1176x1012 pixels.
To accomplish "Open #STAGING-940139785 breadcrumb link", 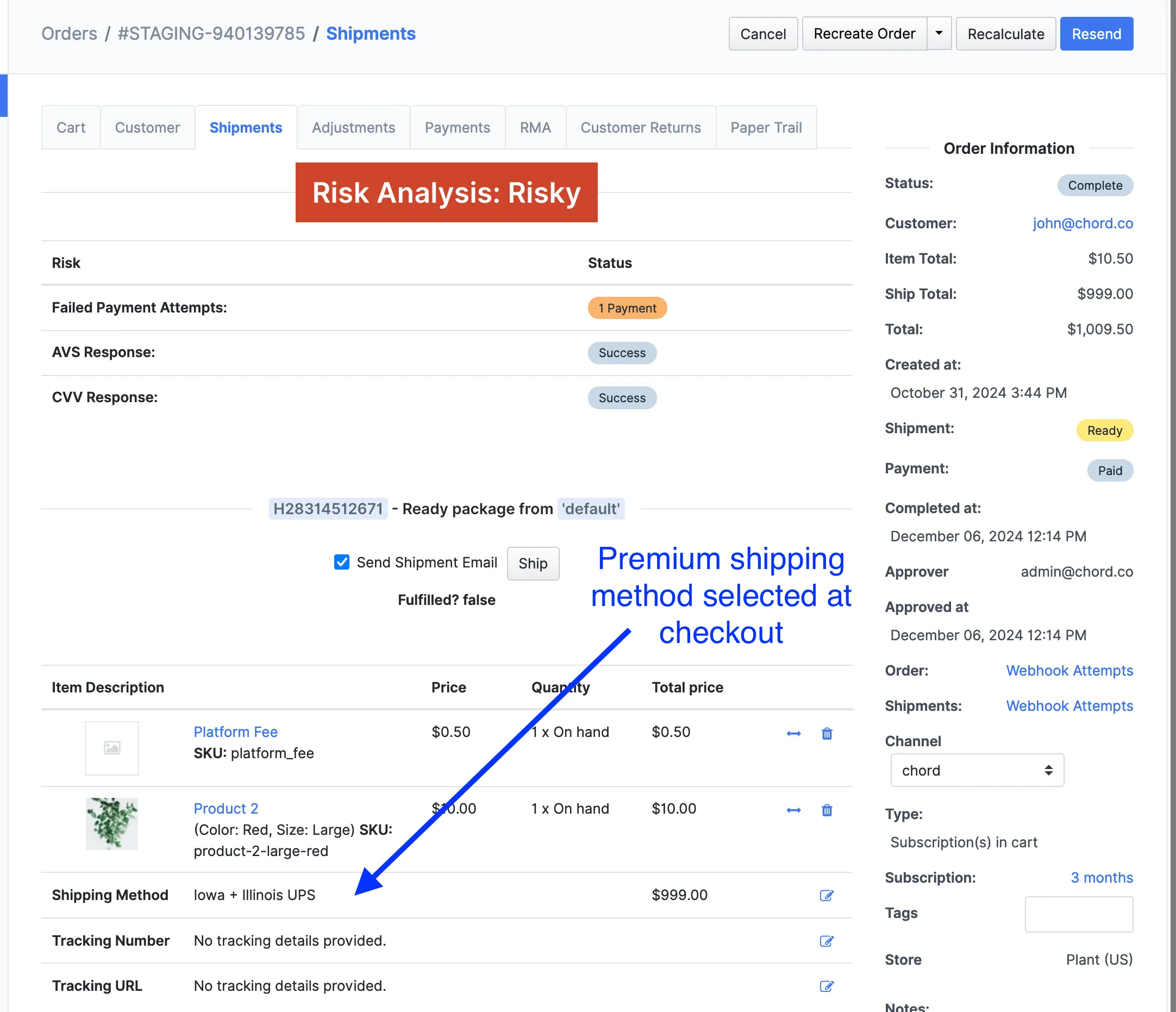I will click(x=211, y=34).
